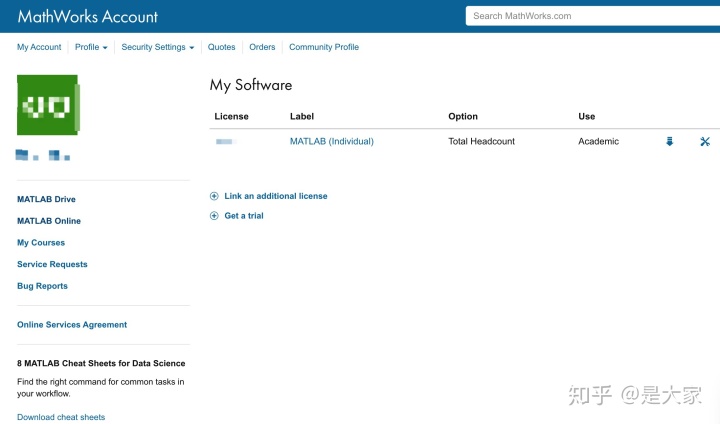The height and width of the screenshot is (424, 720).
Task: Open the Online Services Agreement link
Action: tap(72, 325)
